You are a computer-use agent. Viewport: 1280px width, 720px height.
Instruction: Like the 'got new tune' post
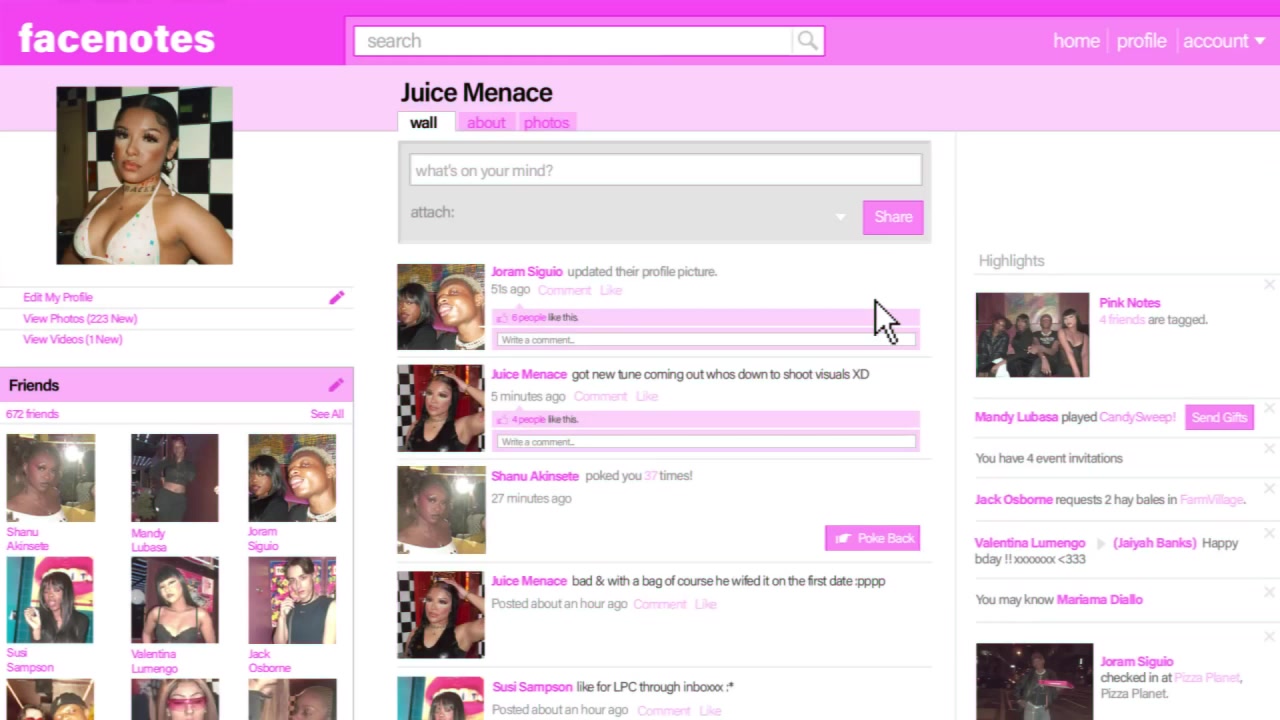coord(647,397)
